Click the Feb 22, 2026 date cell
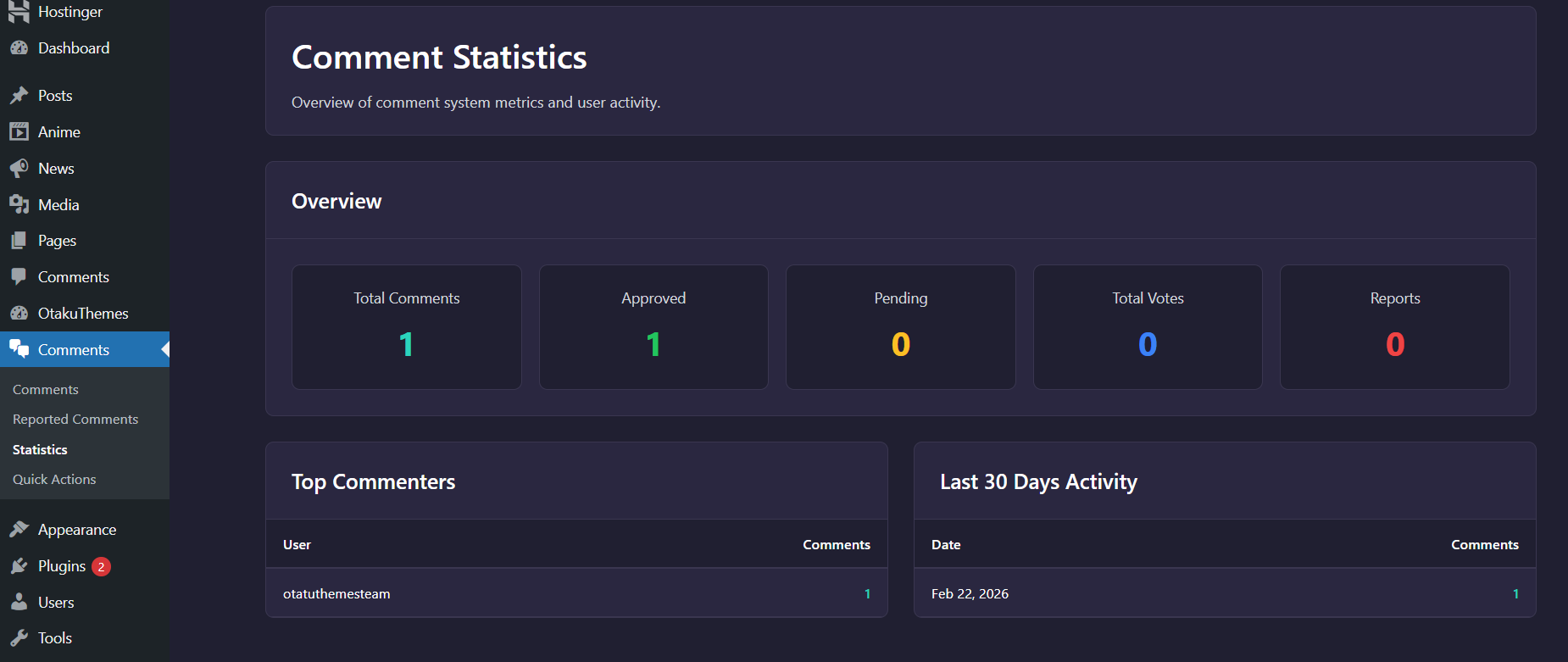Image resolution: width=1568 pixels, height=662 pixels. point(970,594)
